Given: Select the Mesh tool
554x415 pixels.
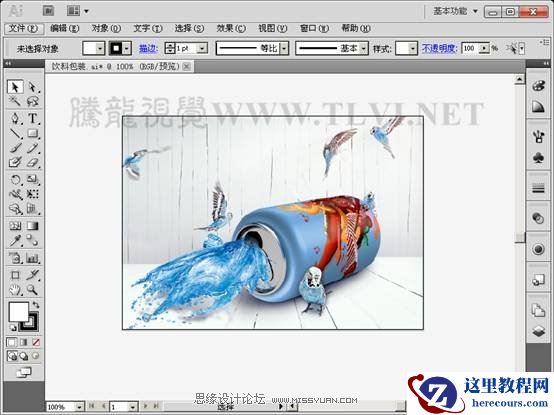Looking at the screenshot, I should click(x=15, y=226).
